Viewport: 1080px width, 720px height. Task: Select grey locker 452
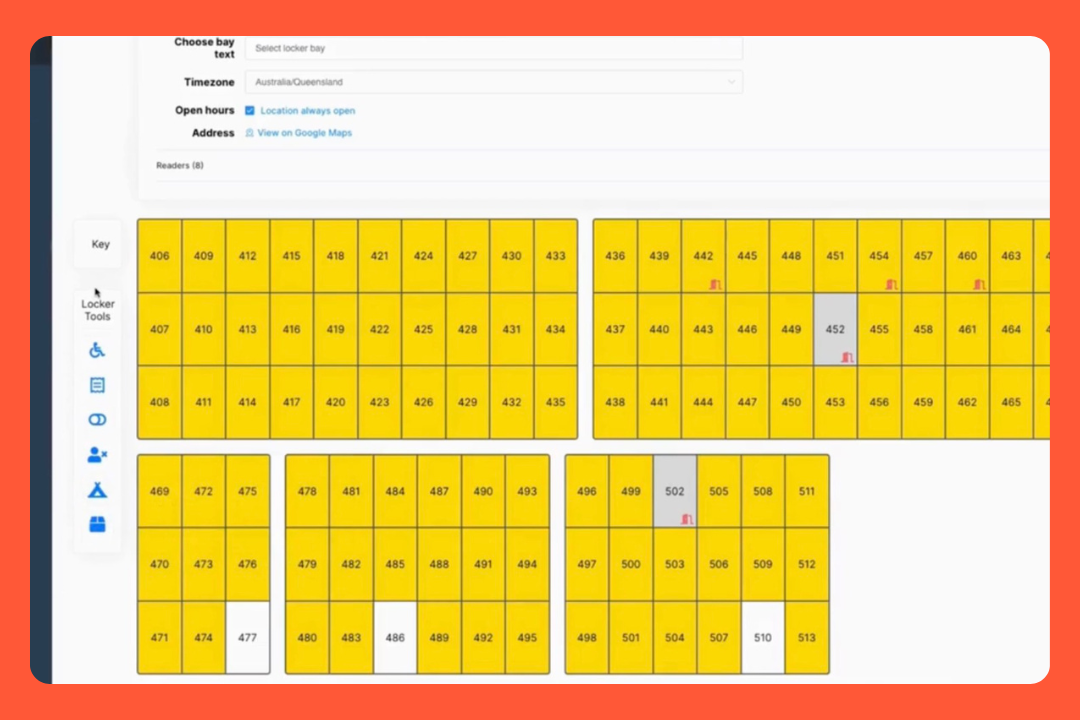[835, 329]
